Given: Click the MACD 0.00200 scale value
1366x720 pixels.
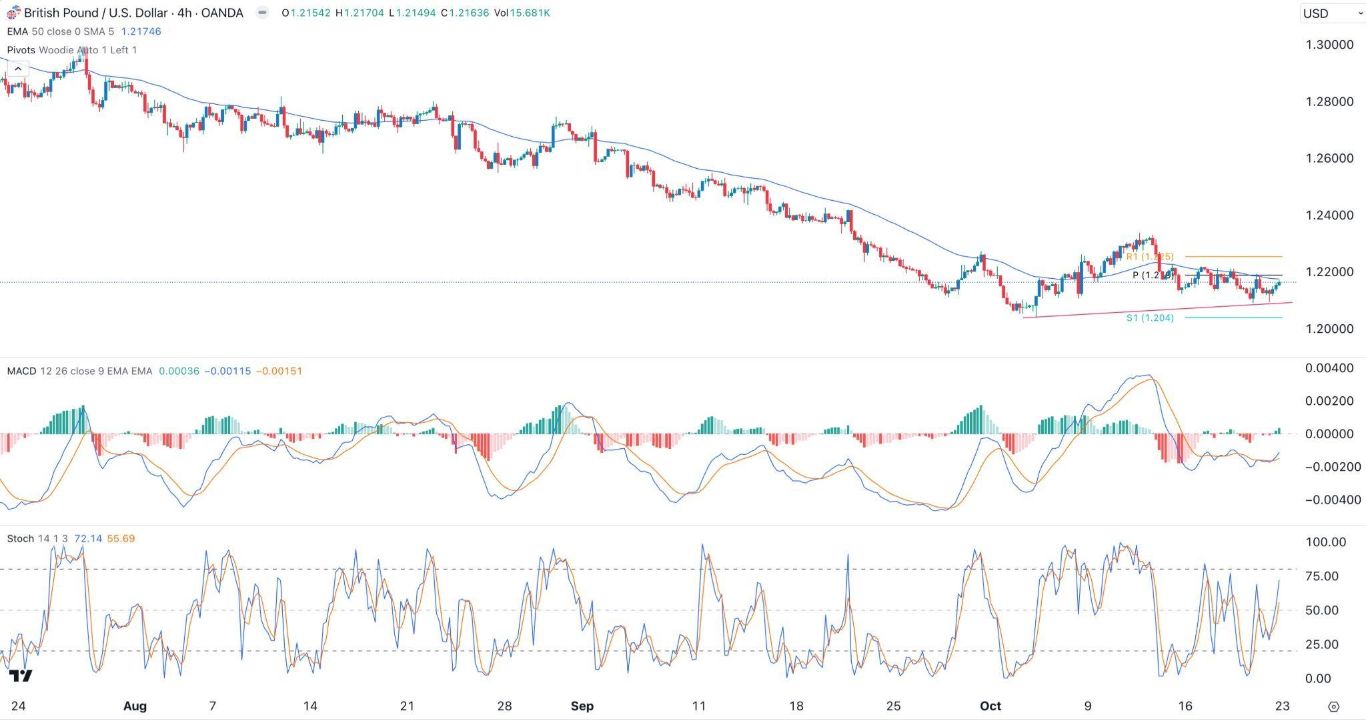Looking at the screenshot, I should point(1330,401).
